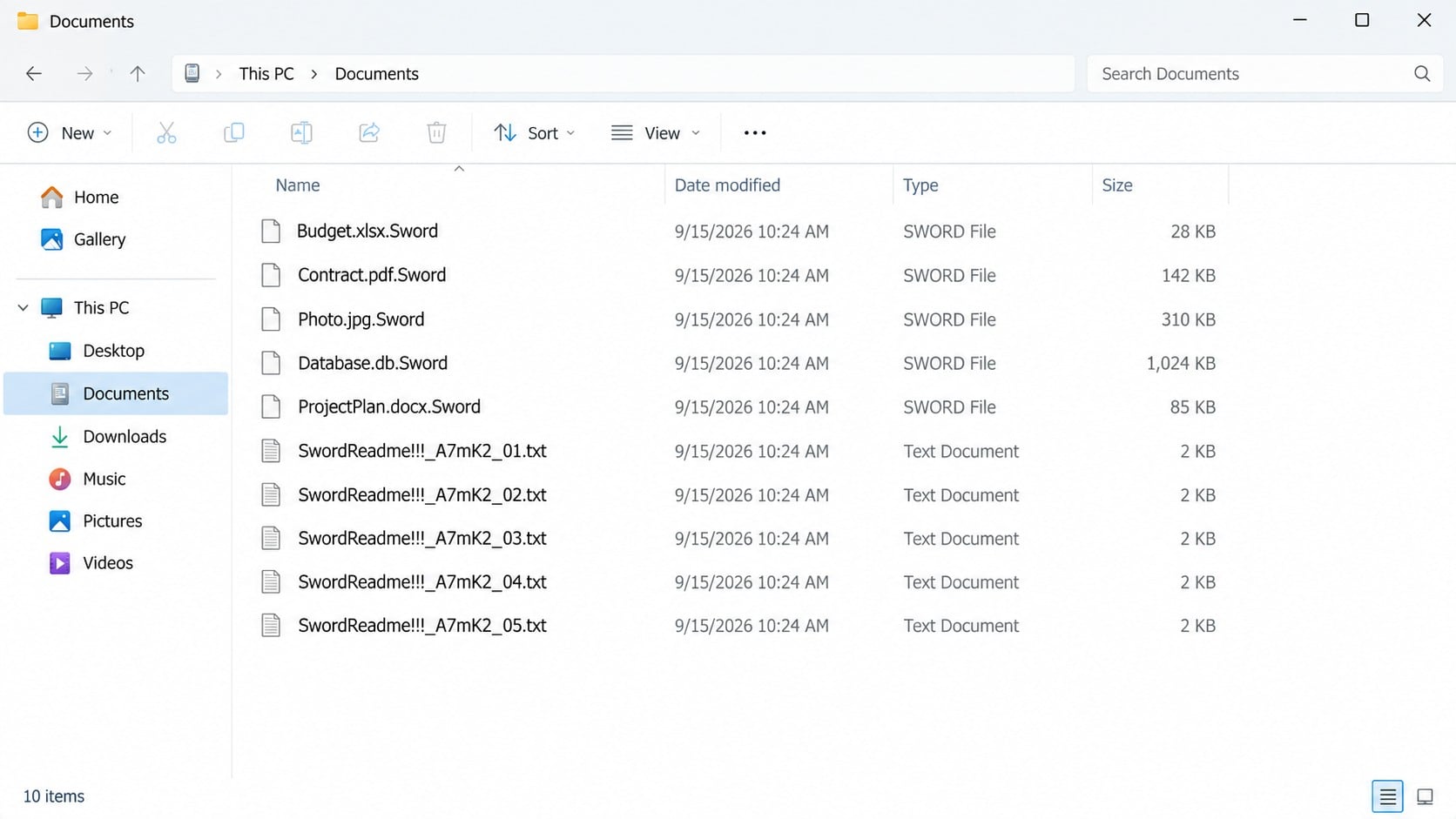1456x819 pixels.
Task: Click Documents breadcrumb in address bar
Action: [x=376, y=74]
